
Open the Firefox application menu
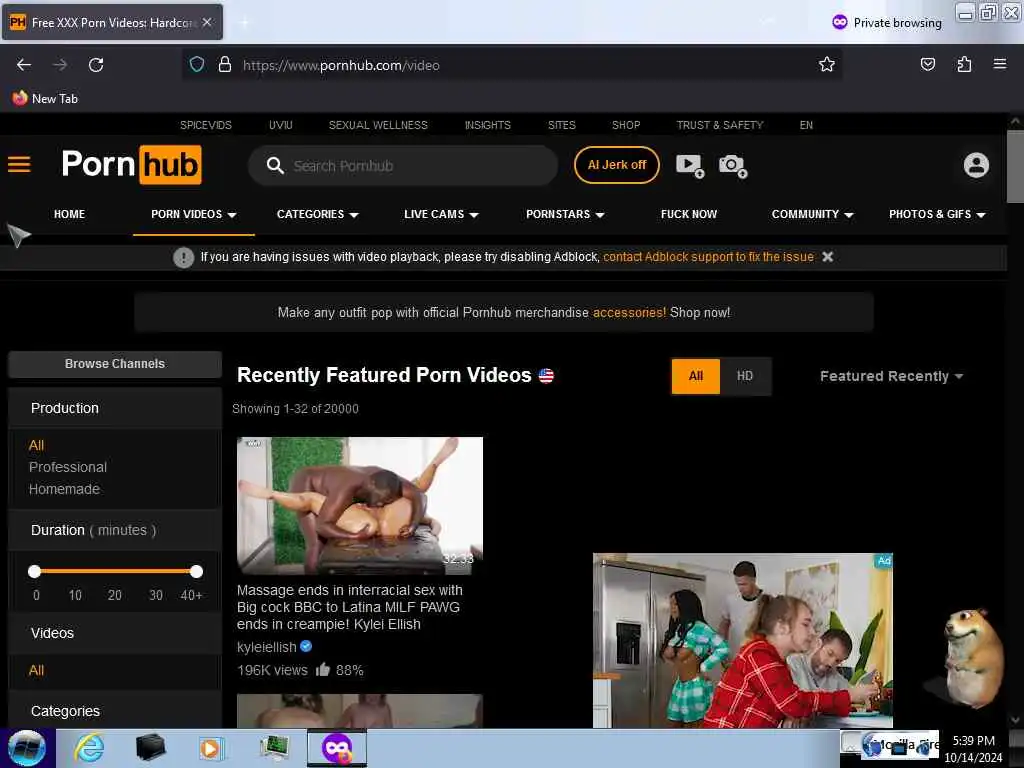point(1000,64)
